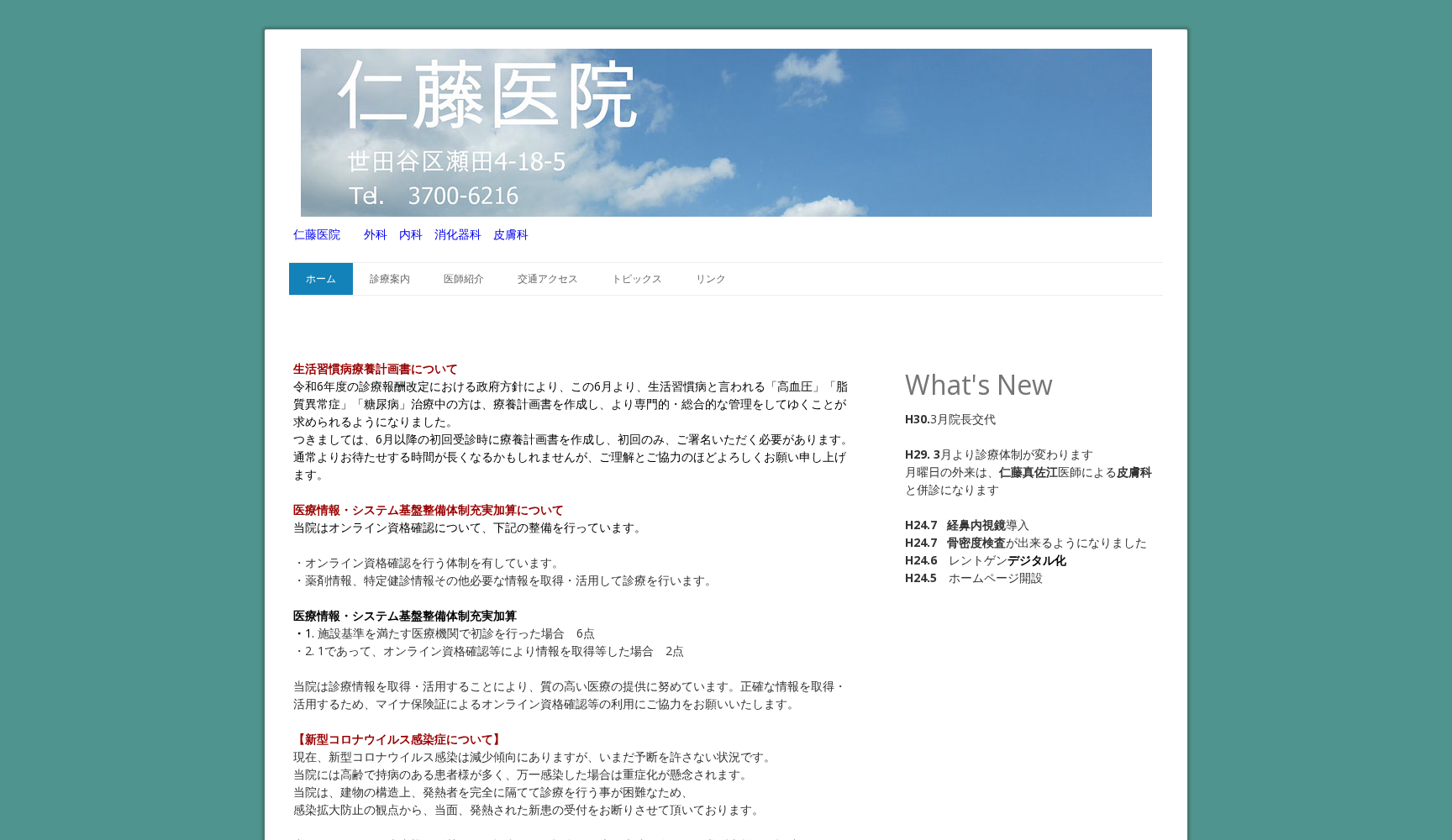The height and width of the screenshot is (840, 1452).
Task: Open the 交通アクセス page
Action: pos(546,279)
